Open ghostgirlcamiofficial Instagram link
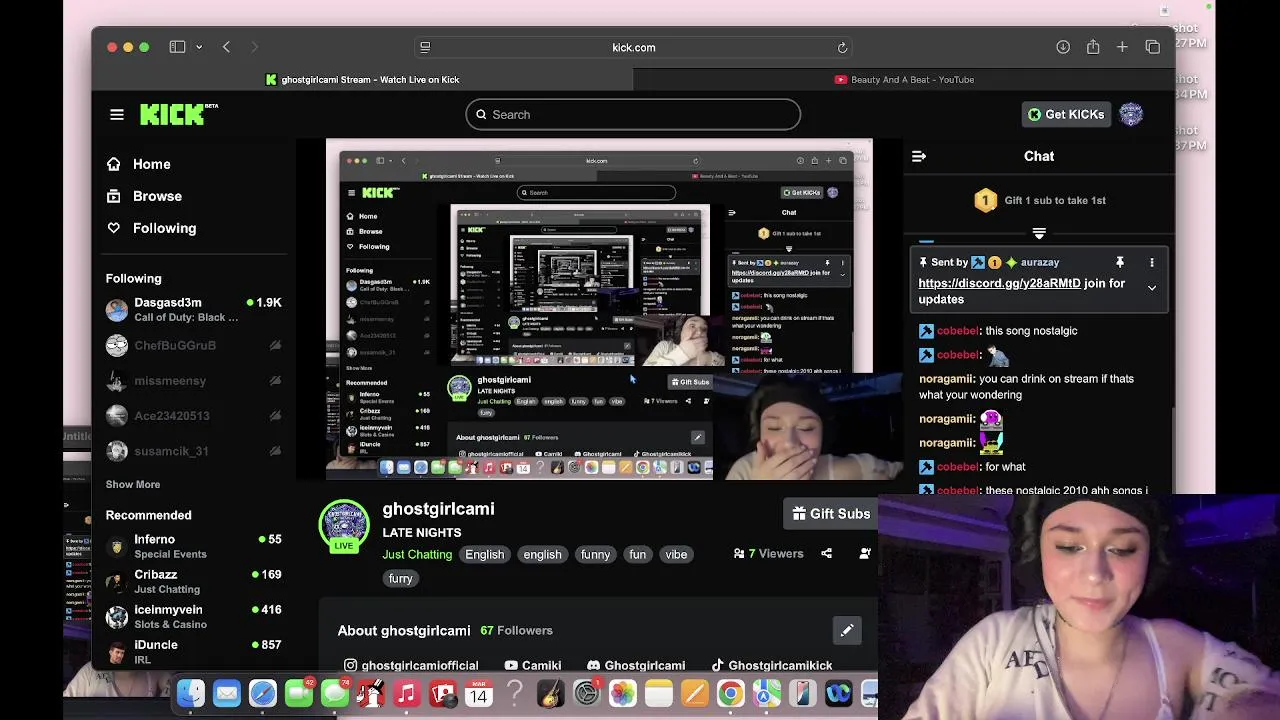The width and height of the screenshot is (1280, 720). point(411,665)
